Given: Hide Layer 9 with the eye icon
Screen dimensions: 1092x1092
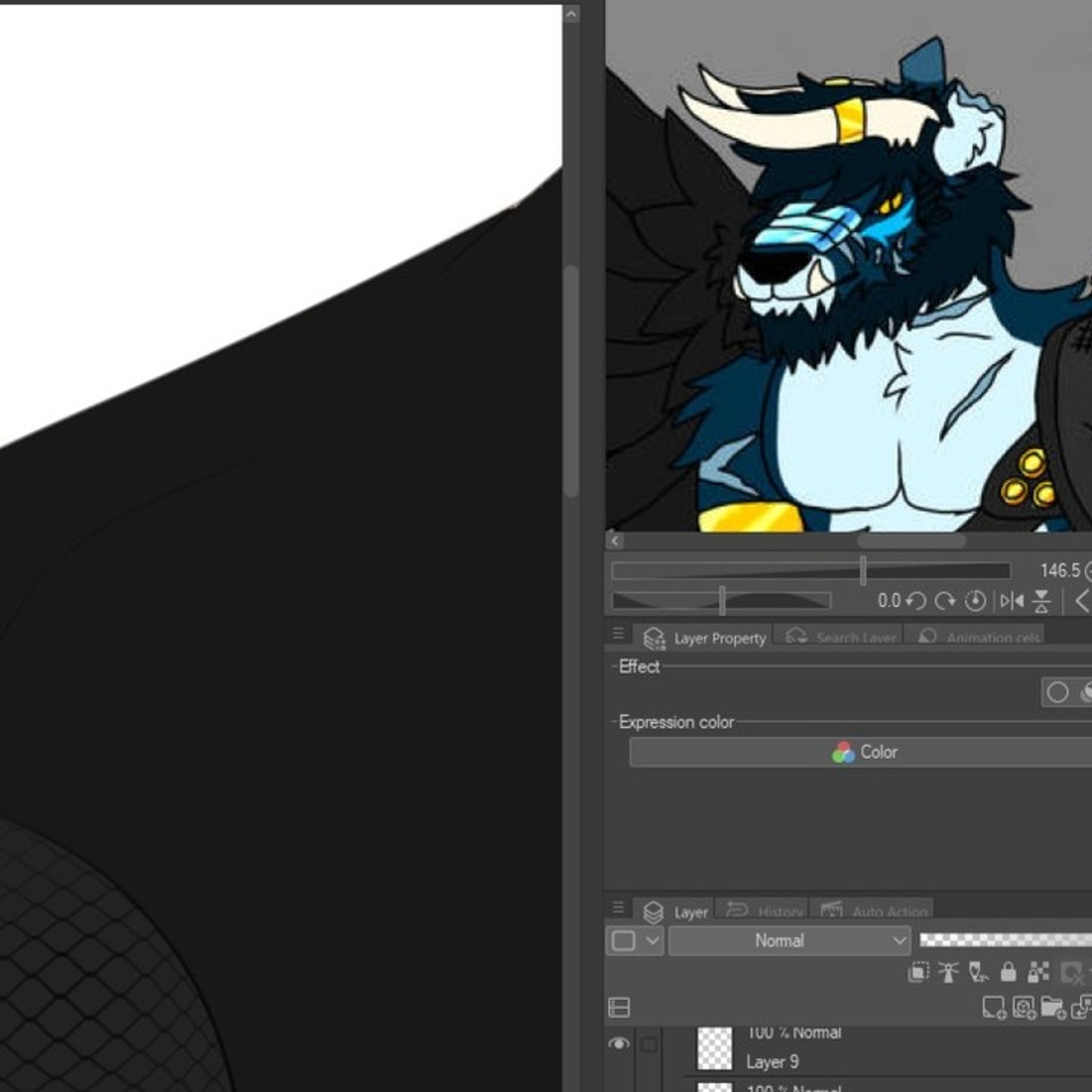Looking at the screenshot, I should (618, 1043).
